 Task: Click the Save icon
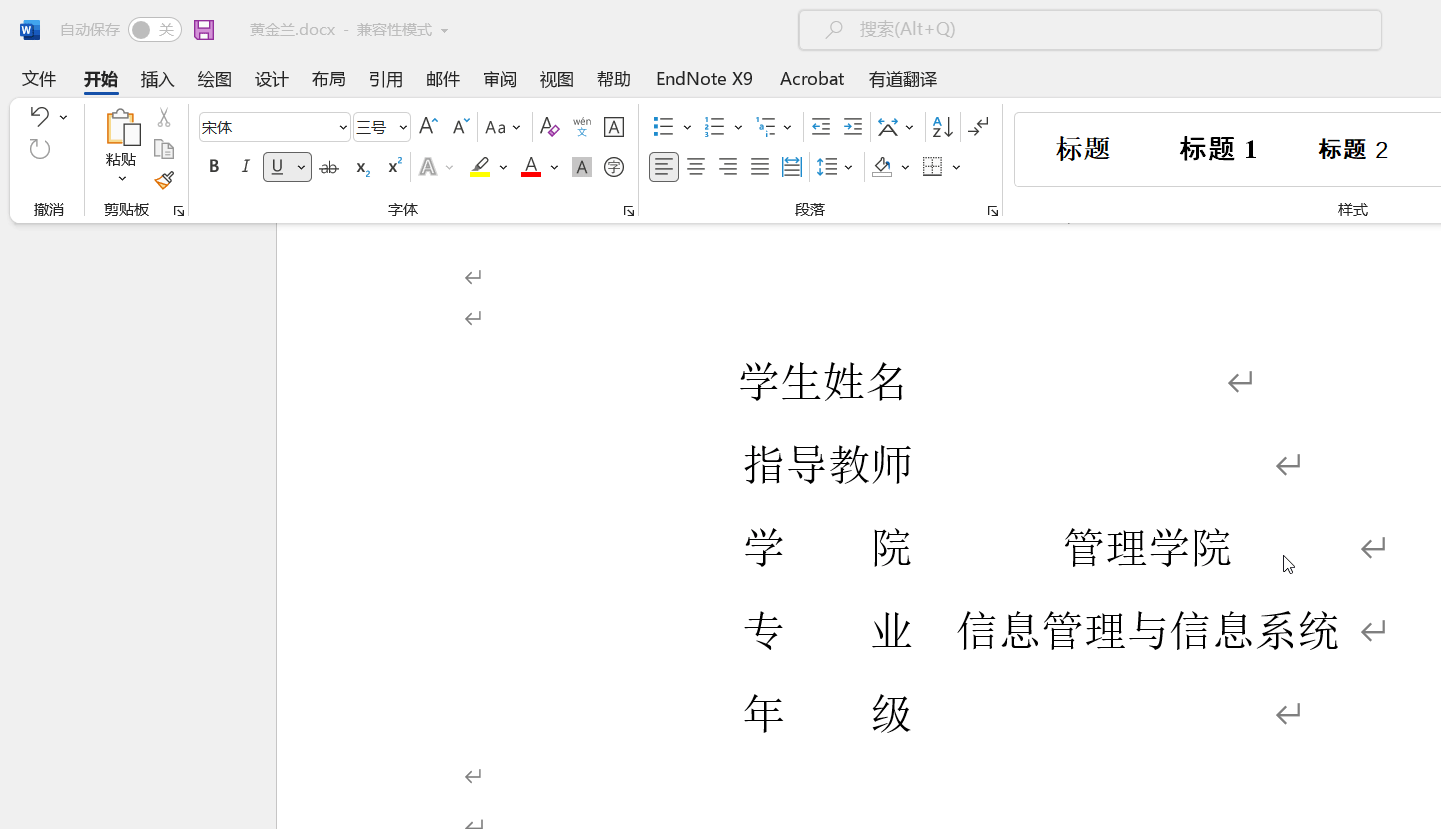[205, 29]
